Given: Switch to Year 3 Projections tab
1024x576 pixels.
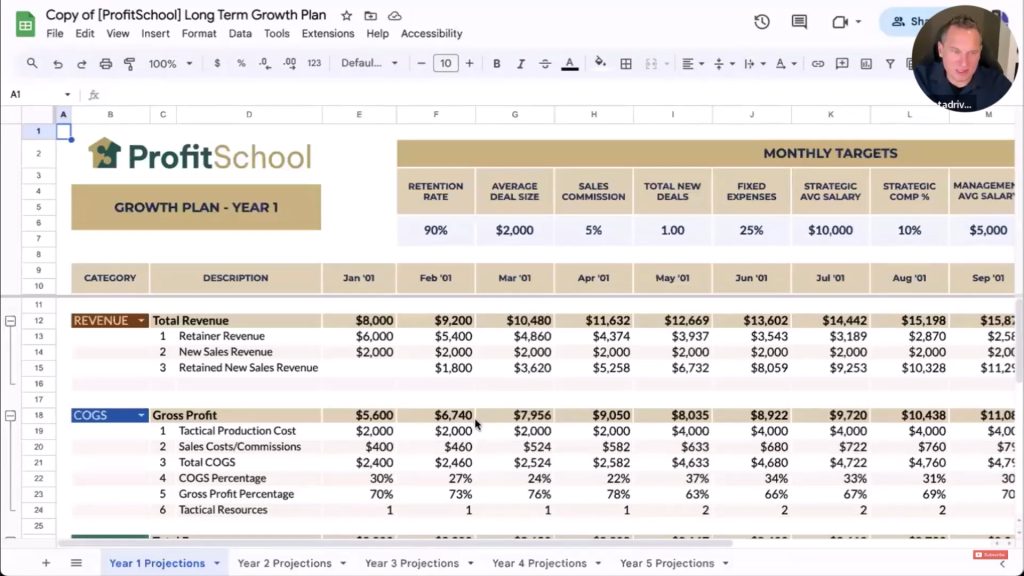Looking at the screenshot, I should point(412,563).
